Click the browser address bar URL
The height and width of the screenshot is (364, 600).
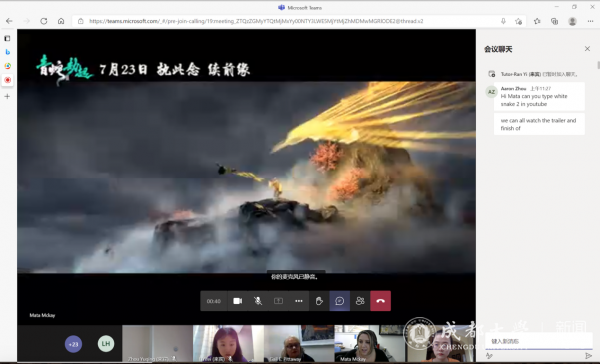(x=256, y=21)
